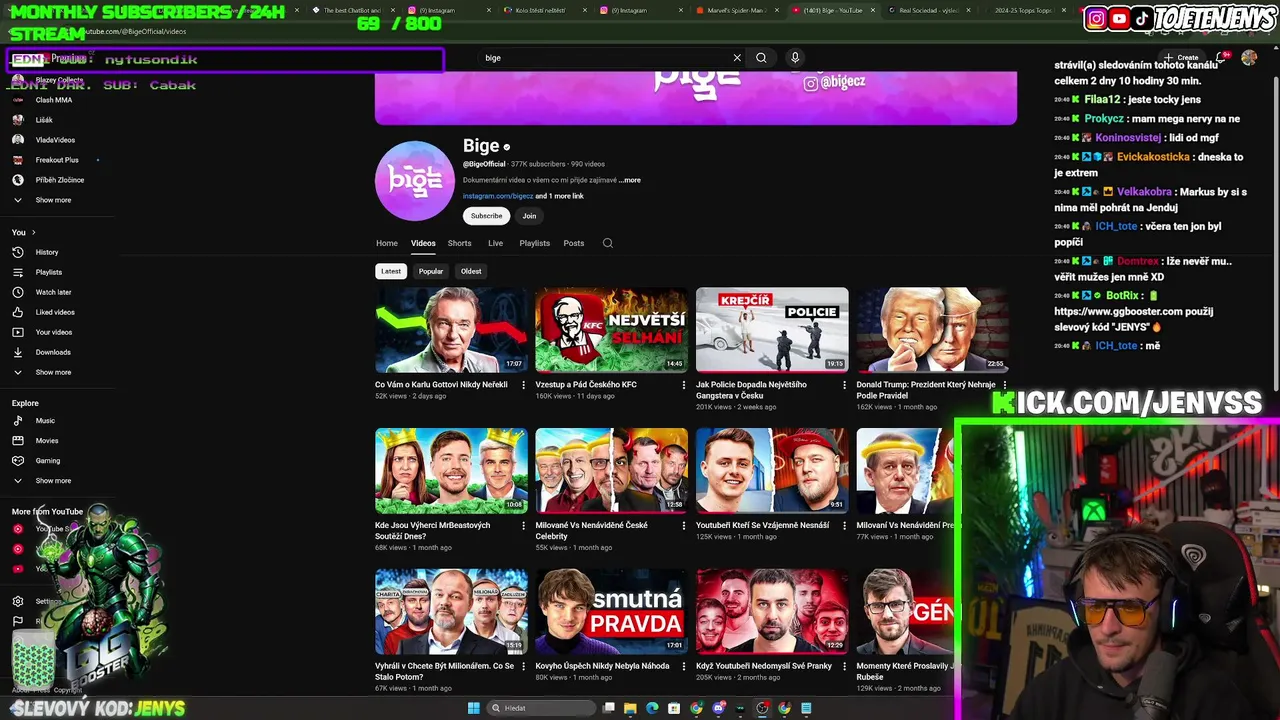Subscribe to the Bige channel
1280x720 pixels.
click(486, 216)
